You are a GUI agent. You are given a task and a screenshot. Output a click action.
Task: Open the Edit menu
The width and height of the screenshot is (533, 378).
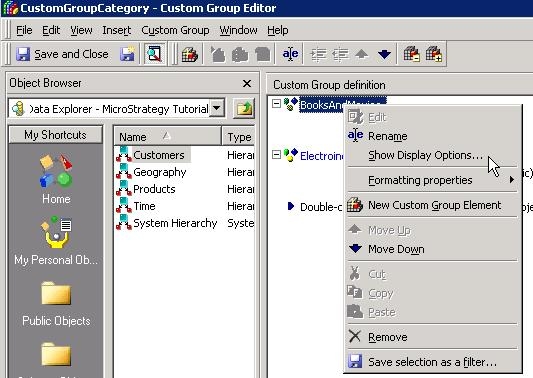coord(51,30)
